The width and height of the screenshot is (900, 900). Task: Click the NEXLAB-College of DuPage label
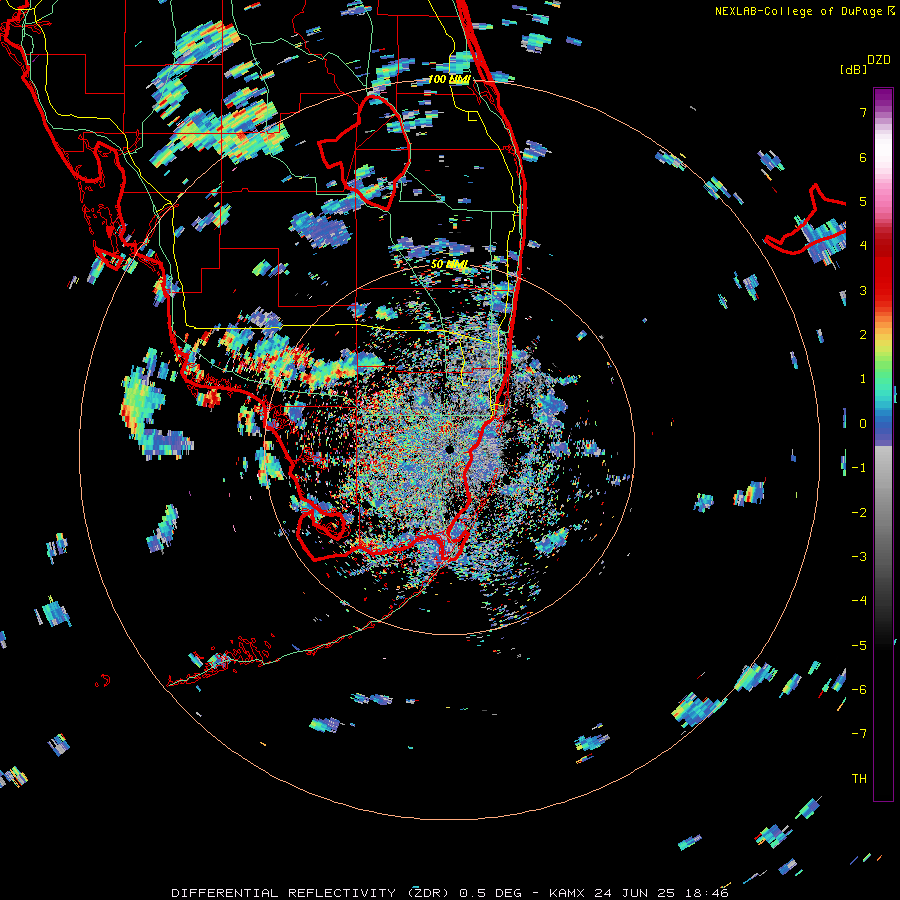pyautogui.click(x=800, y=11)
